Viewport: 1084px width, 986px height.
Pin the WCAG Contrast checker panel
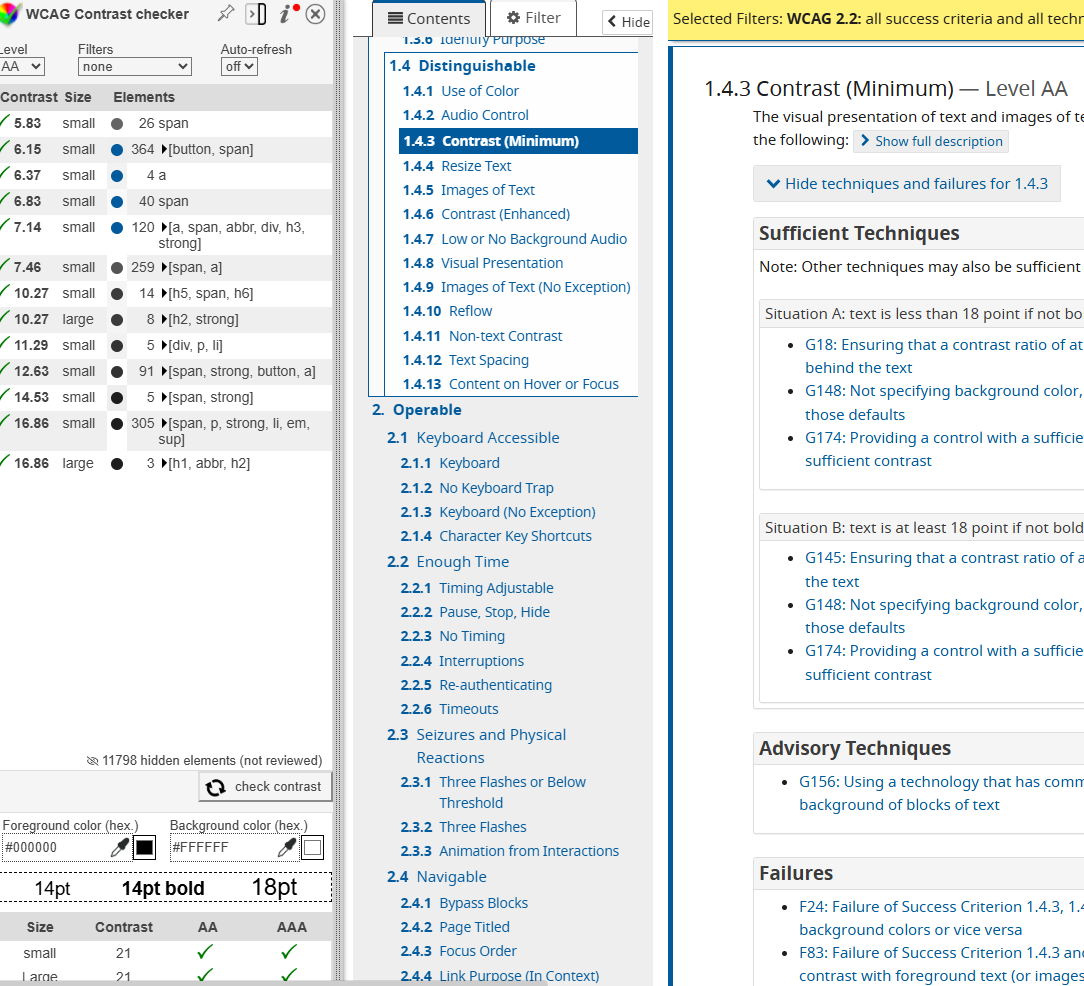pyautogui.click(x=226, y=14)
